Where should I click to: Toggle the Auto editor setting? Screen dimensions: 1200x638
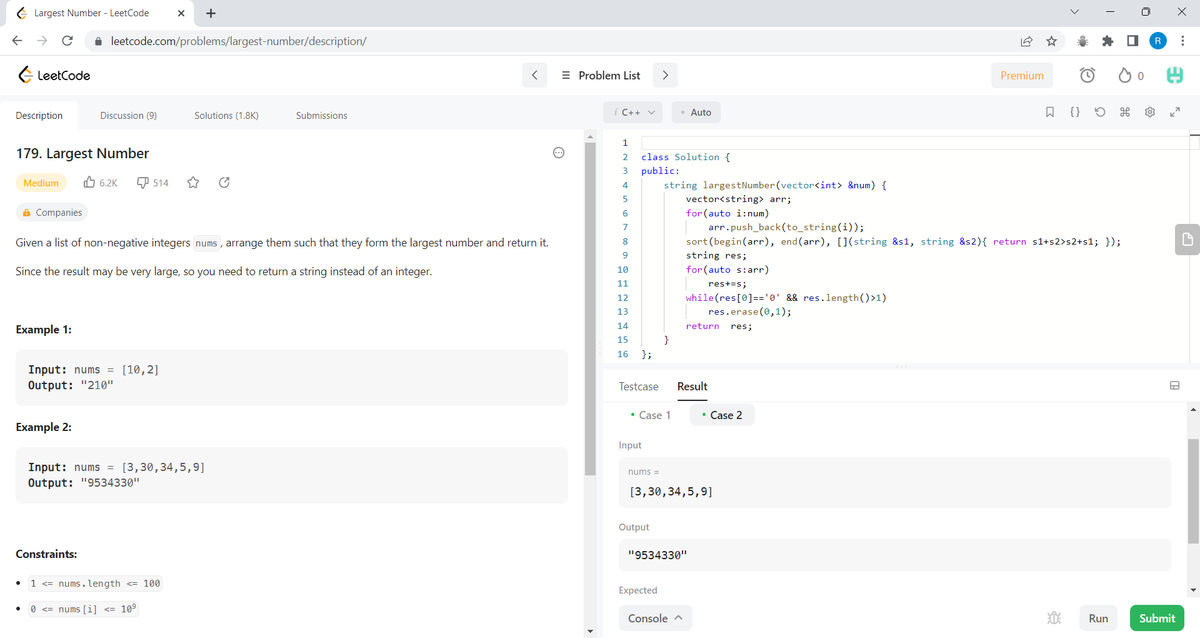point(696,112)
